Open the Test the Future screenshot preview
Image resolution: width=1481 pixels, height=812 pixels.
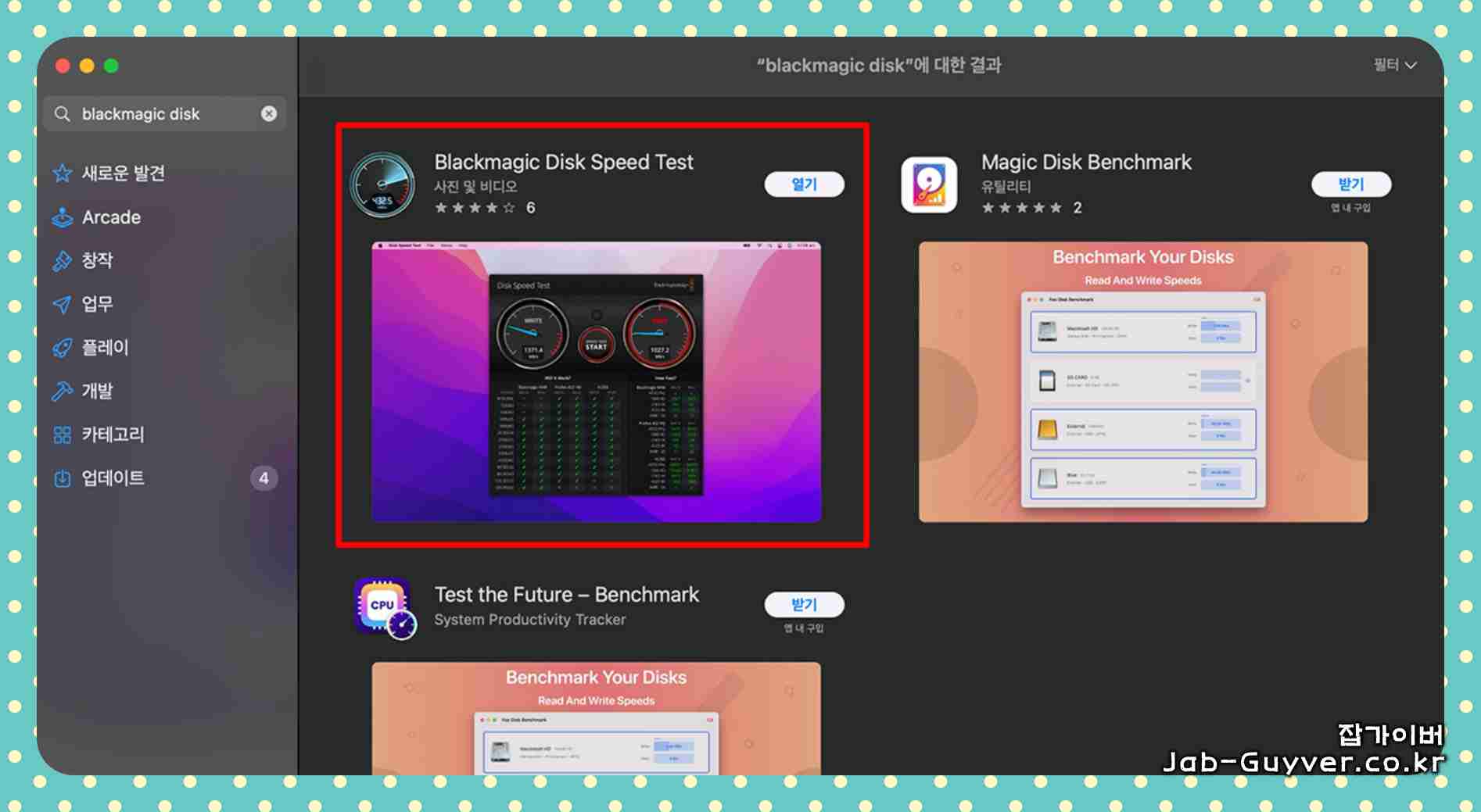[597, 719]
